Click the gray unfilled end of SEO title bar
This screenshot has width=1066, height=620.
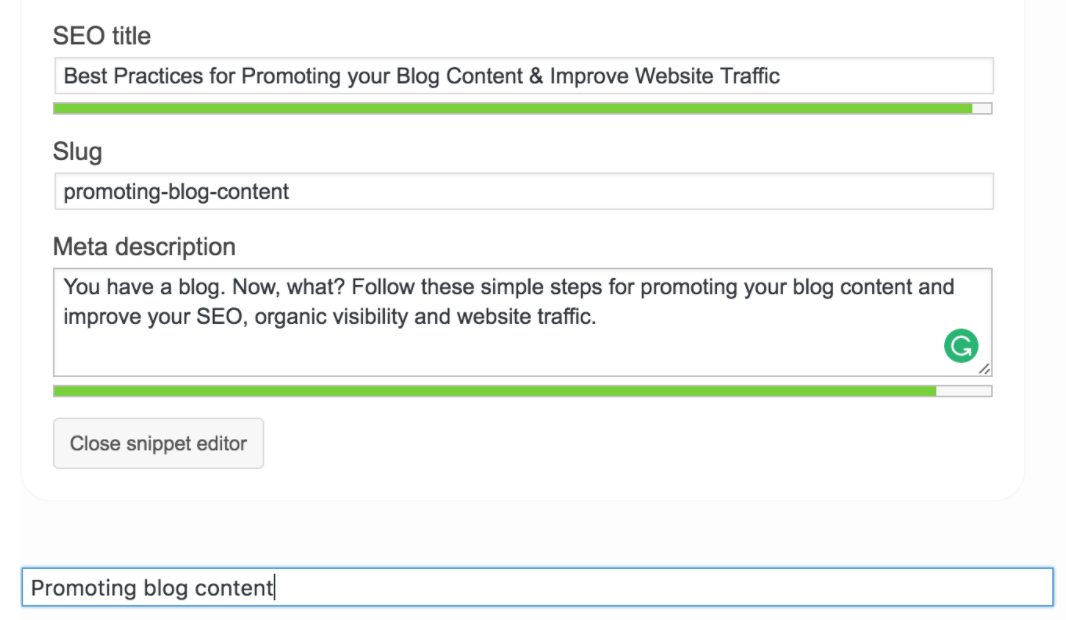click(982, 108)
